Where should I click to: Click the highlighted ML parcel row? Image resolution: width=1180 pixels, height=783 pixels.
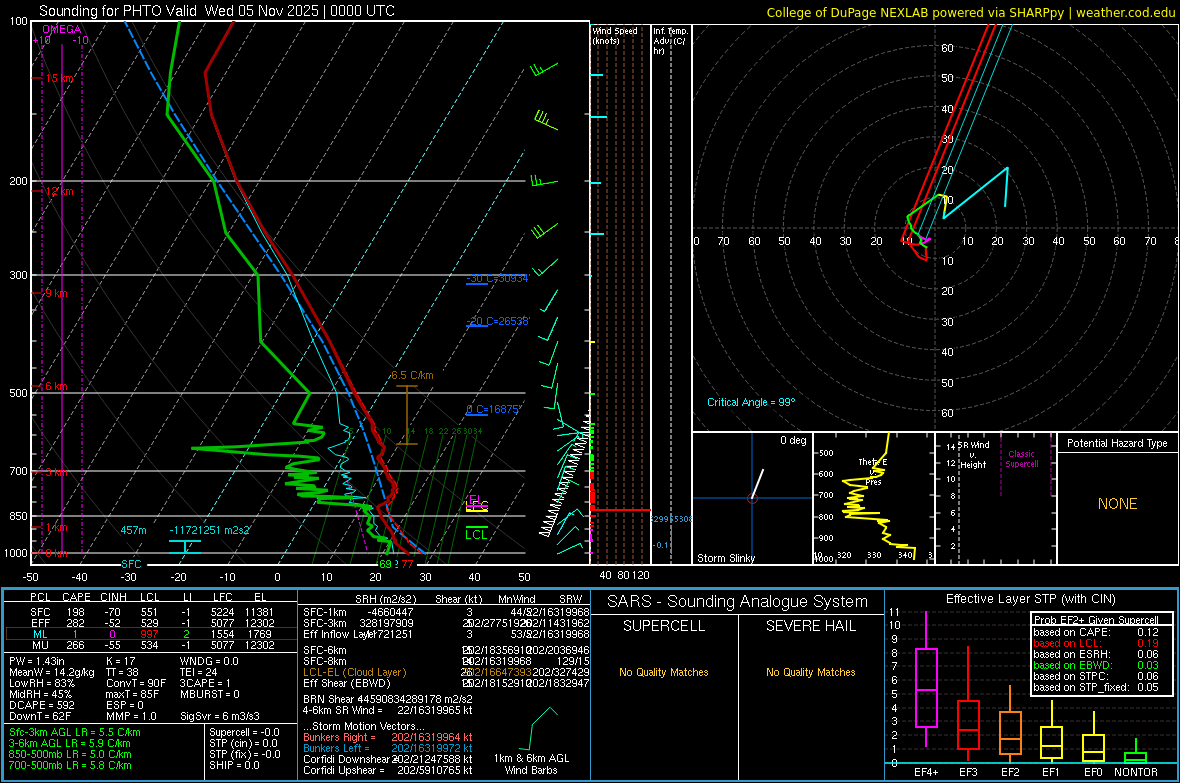click(x=151, y=634)
